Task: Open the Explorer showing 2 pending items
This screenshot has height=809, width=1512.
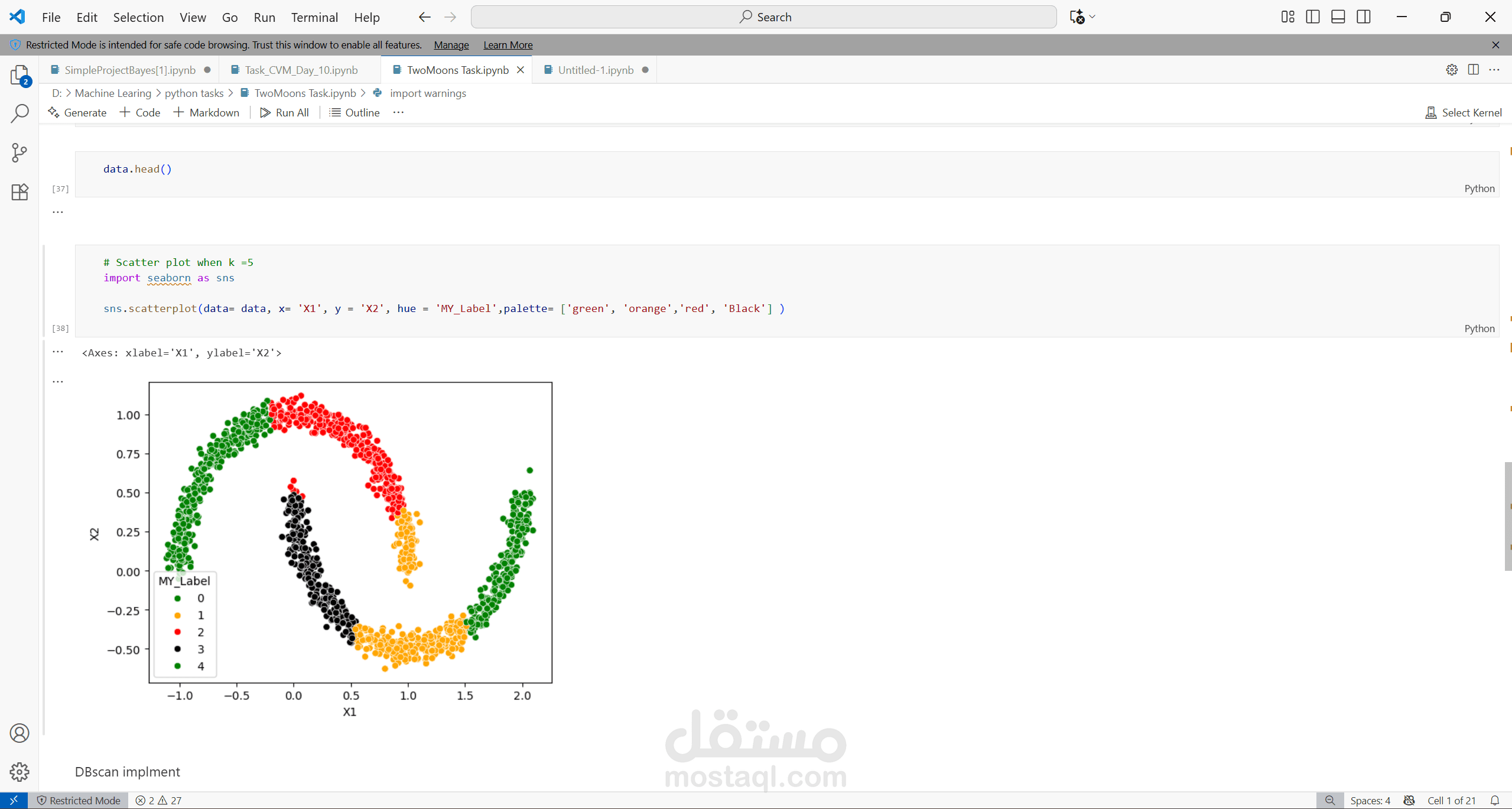Action: coord(19,75)
